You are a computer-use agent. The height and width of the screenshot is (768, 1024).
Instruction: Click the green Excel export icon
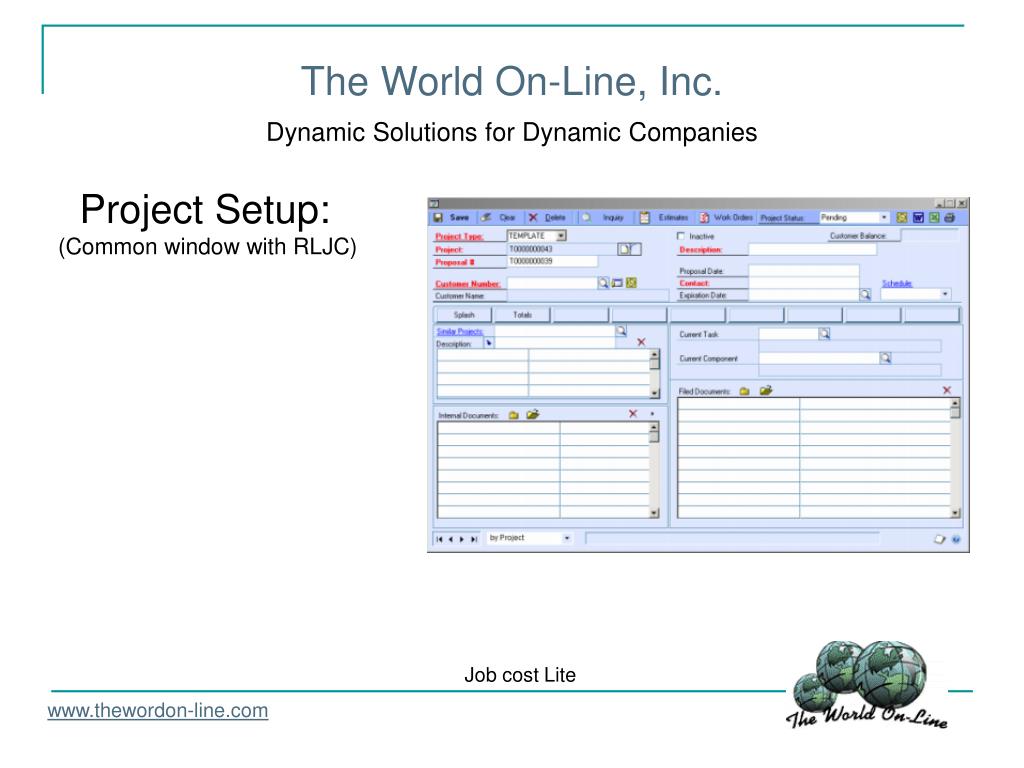pos(934,217)
